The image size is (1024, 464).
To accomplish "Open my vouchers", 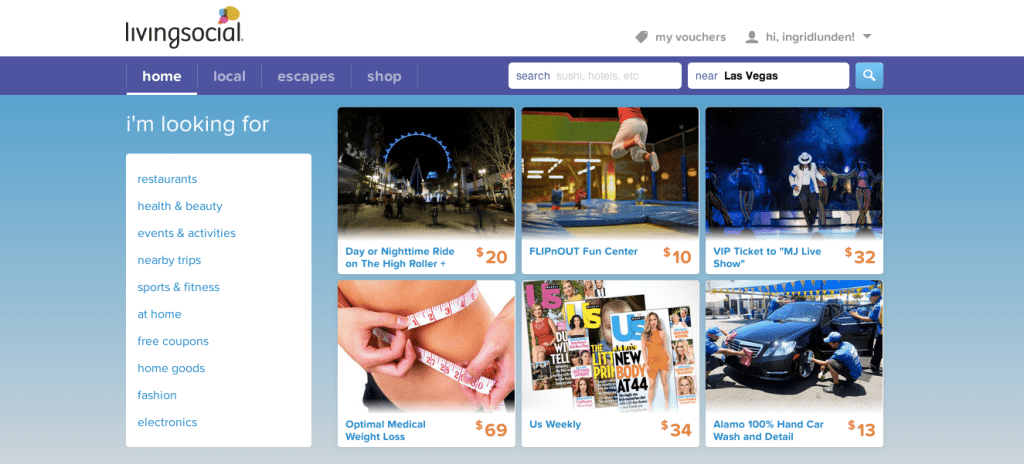I will [x=690, y=37].
